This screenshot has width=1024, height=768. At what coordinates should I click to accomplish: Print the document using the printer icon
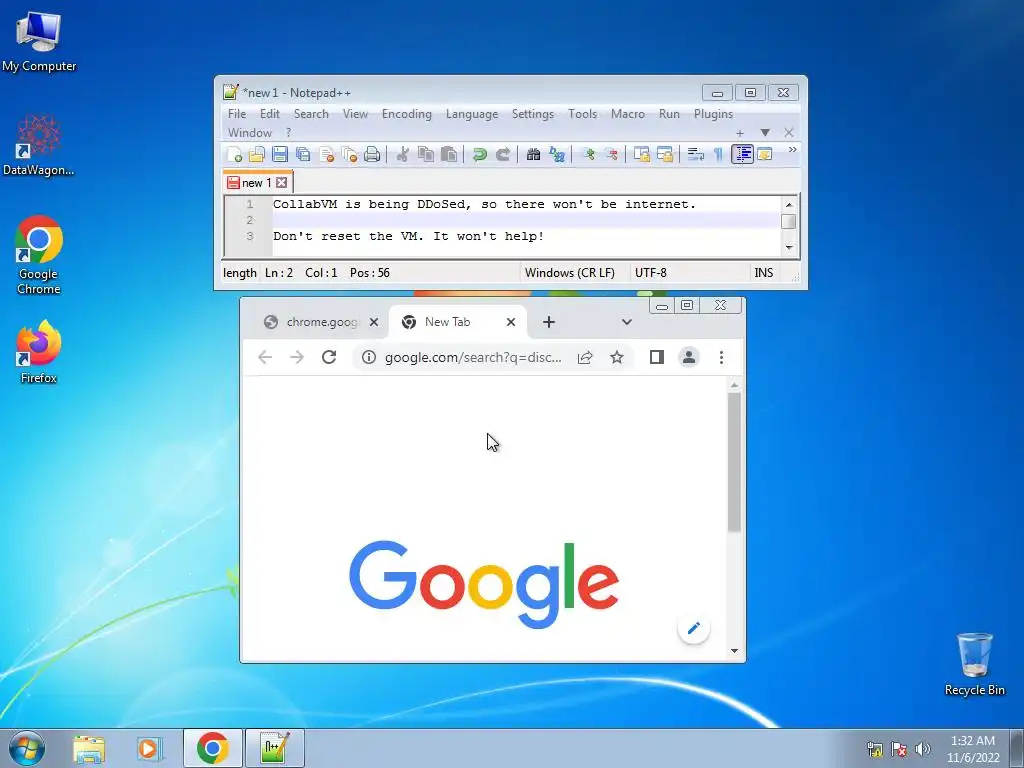(372, 154)
